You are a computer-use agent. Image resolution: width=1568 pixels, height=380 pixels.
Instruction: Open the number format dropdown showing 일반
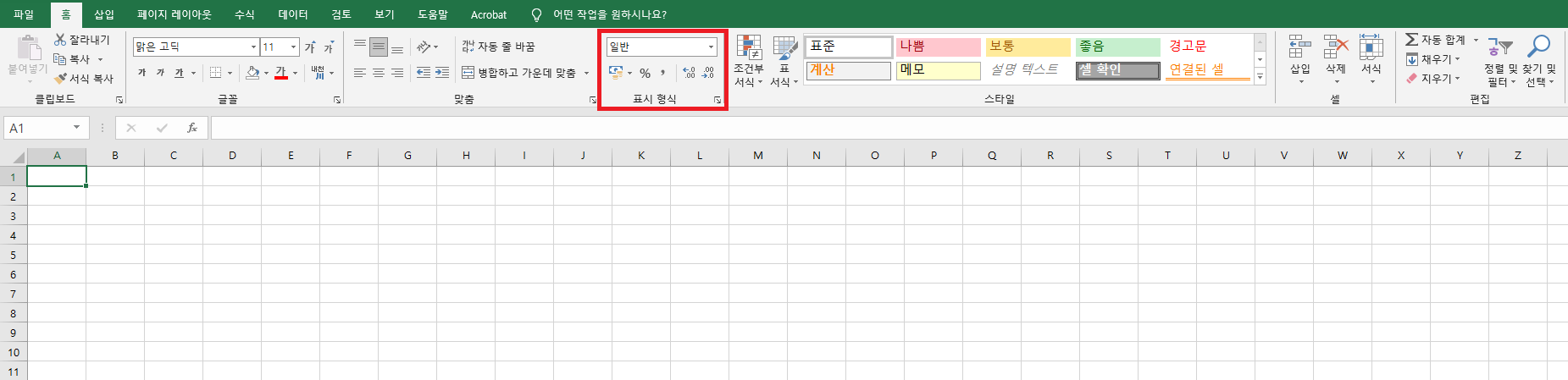click(x=711, y=47)
